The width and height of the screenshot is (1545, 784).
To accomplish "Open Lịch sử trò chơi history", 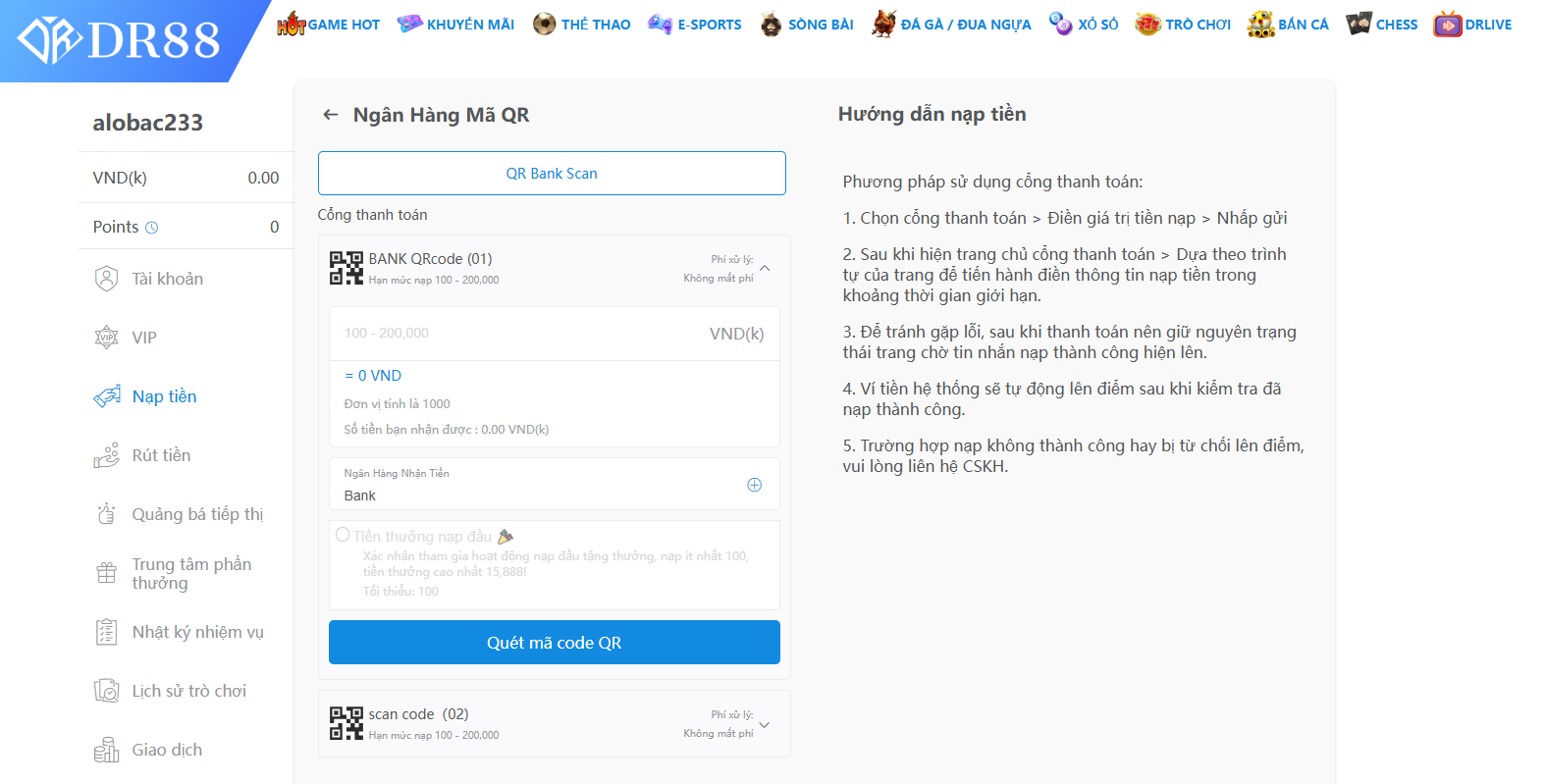I will tap(188, 691).
